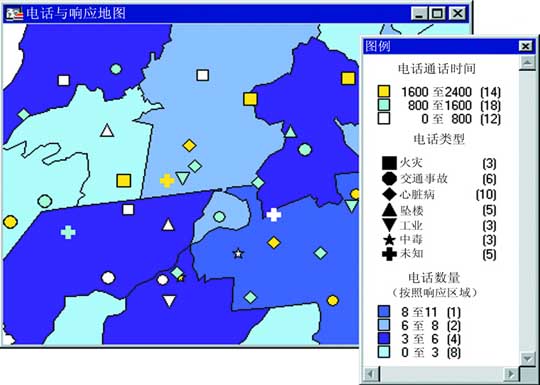Click the 电话数量 legend heading
Viewport: 540px width, 385px height.
pos(434,278)
